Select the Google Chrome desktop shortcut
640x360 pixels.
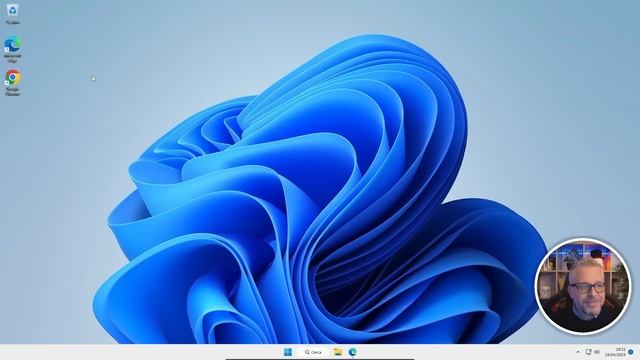13,83
